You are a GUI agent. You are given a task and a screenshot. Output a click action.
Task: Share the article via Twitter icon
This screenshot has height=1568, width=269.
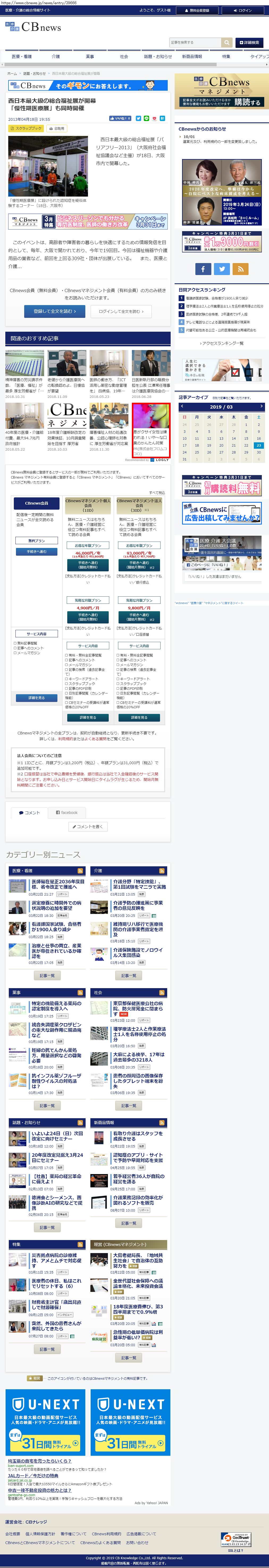pyautogui.click(x=138, y=119)
